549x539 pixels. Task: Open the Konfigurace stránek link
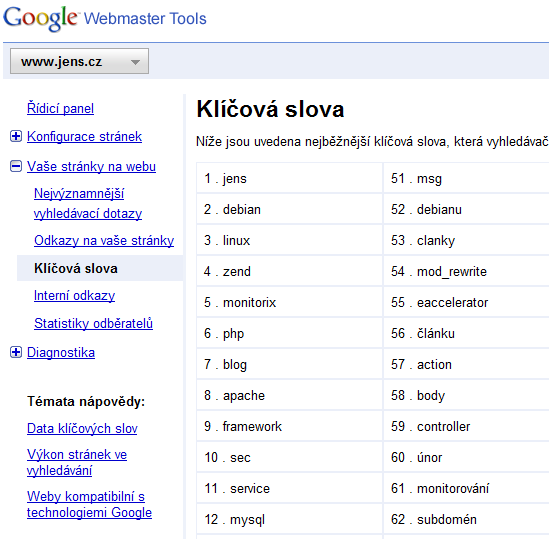pyautogui.click(x=84, y=137)
